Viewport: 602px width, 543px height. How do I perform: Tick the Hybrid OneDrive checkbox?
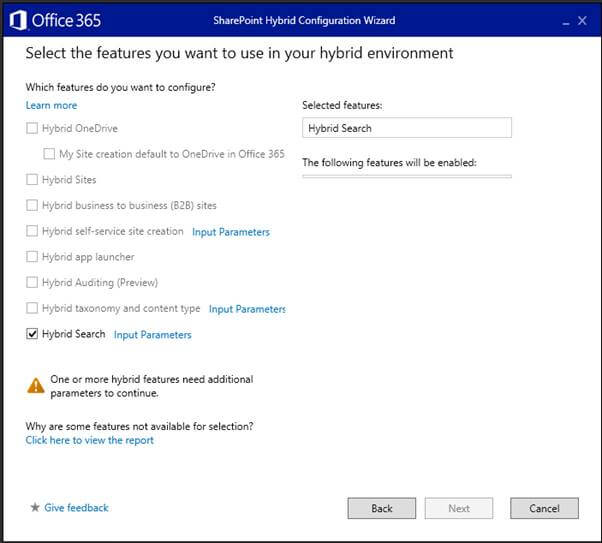point(32,128)
